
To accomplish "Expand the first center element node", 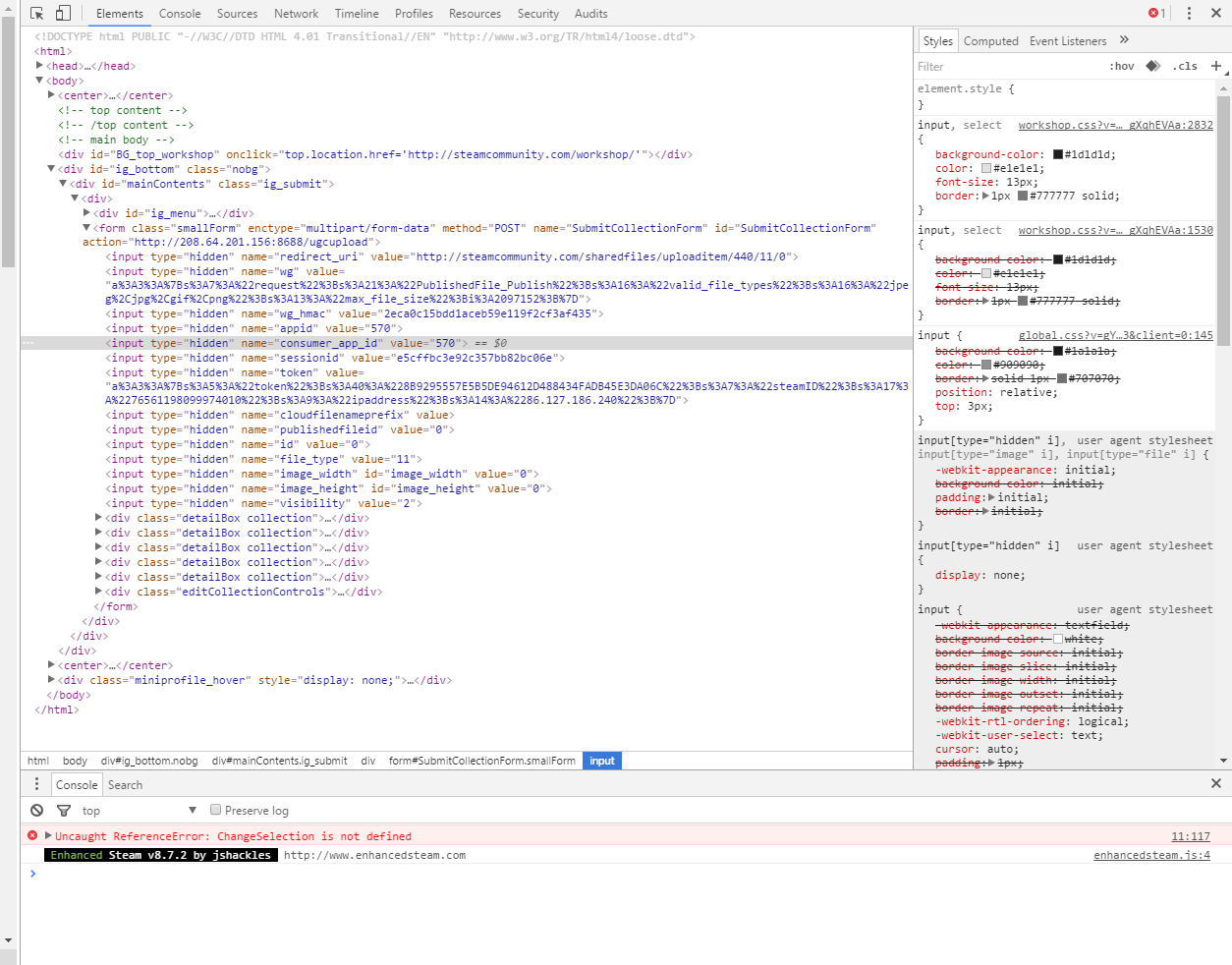I will pyautogui.click(x=52, y=95).
